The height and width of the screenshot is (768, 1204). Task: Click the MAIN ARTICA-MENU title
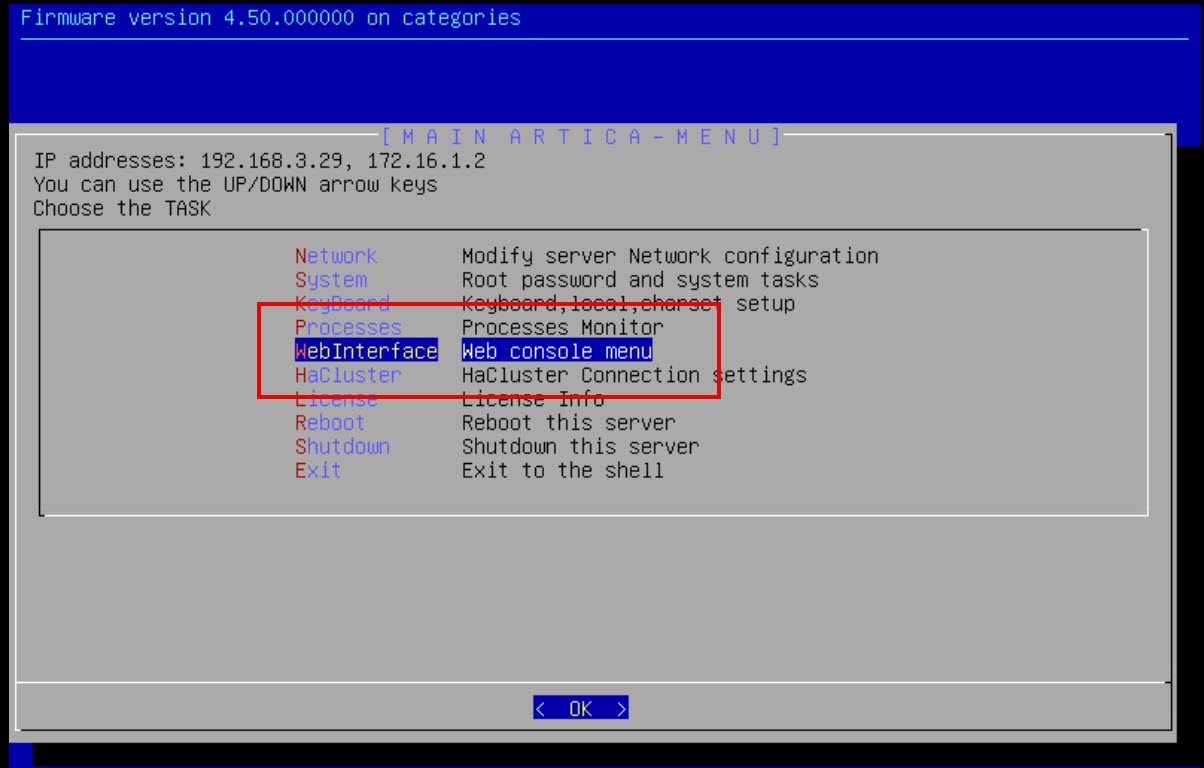click(581, 136)
